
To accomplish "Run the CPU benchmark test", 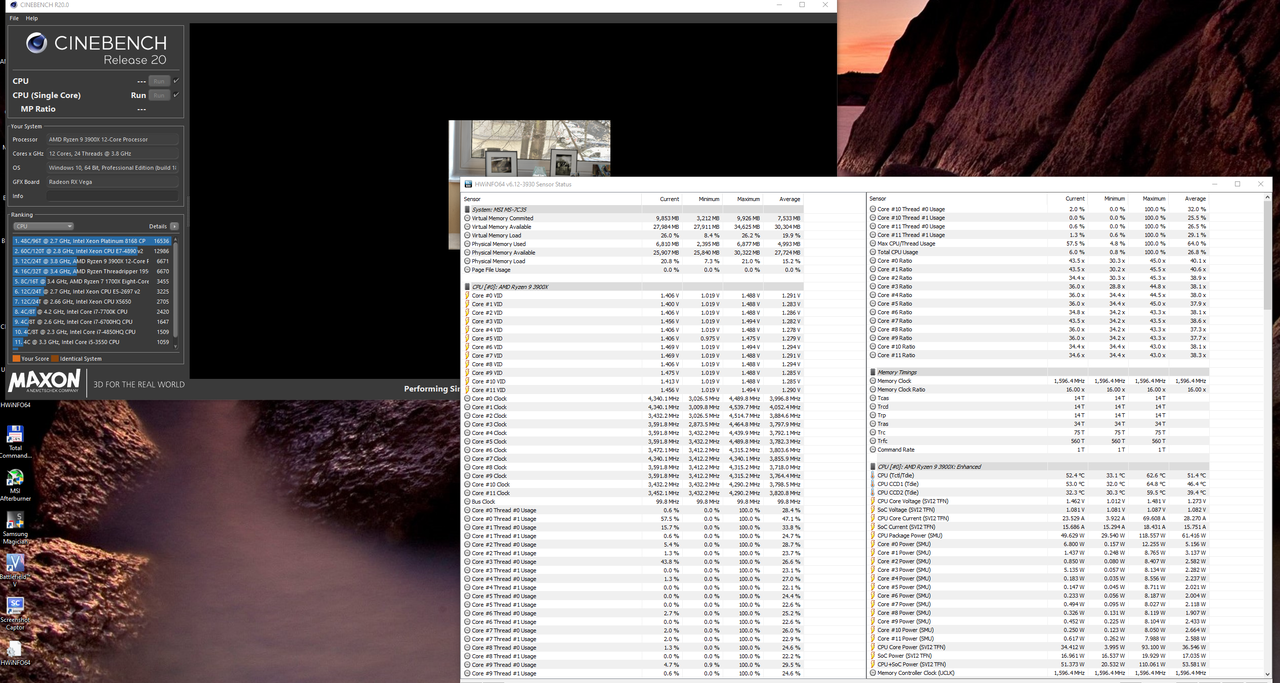I will pyautogui.click(x=158, y=81).
